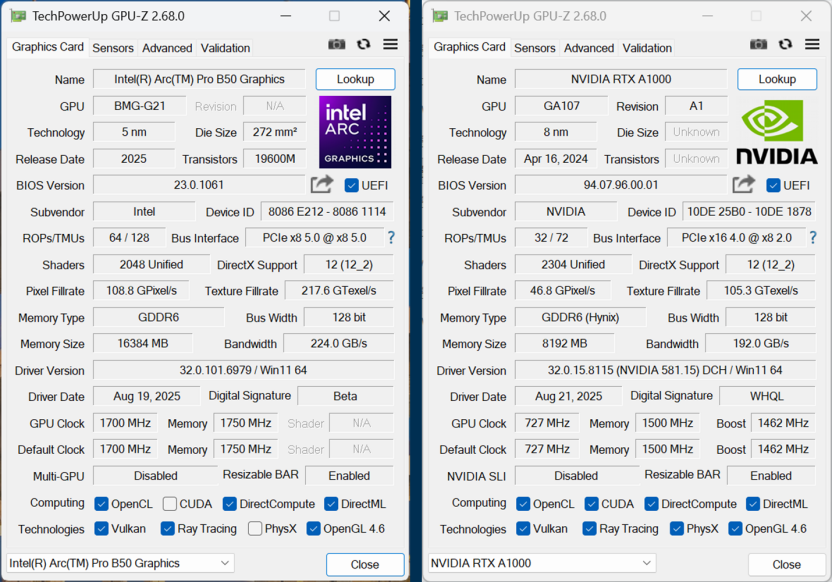Viewport: 832px width, 582px height.
Task: Click the screenshot camera icon in Intel window
Action: (x=337, y=45)
